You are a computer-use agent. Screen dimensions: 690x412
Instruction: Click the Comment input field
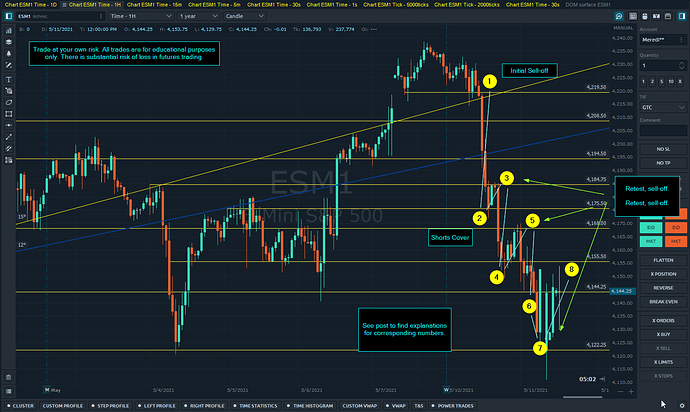point(663,131)
